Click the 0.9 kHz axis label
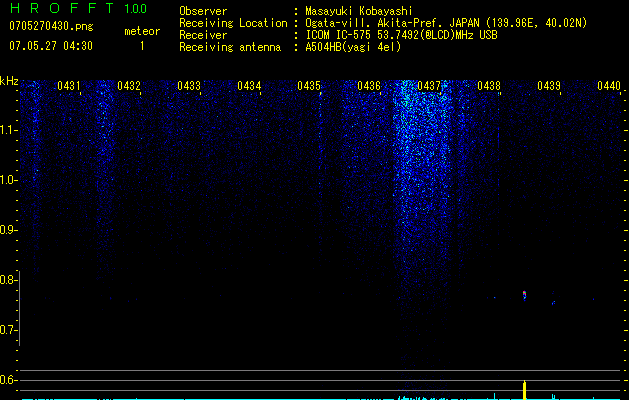 [9, 230]
